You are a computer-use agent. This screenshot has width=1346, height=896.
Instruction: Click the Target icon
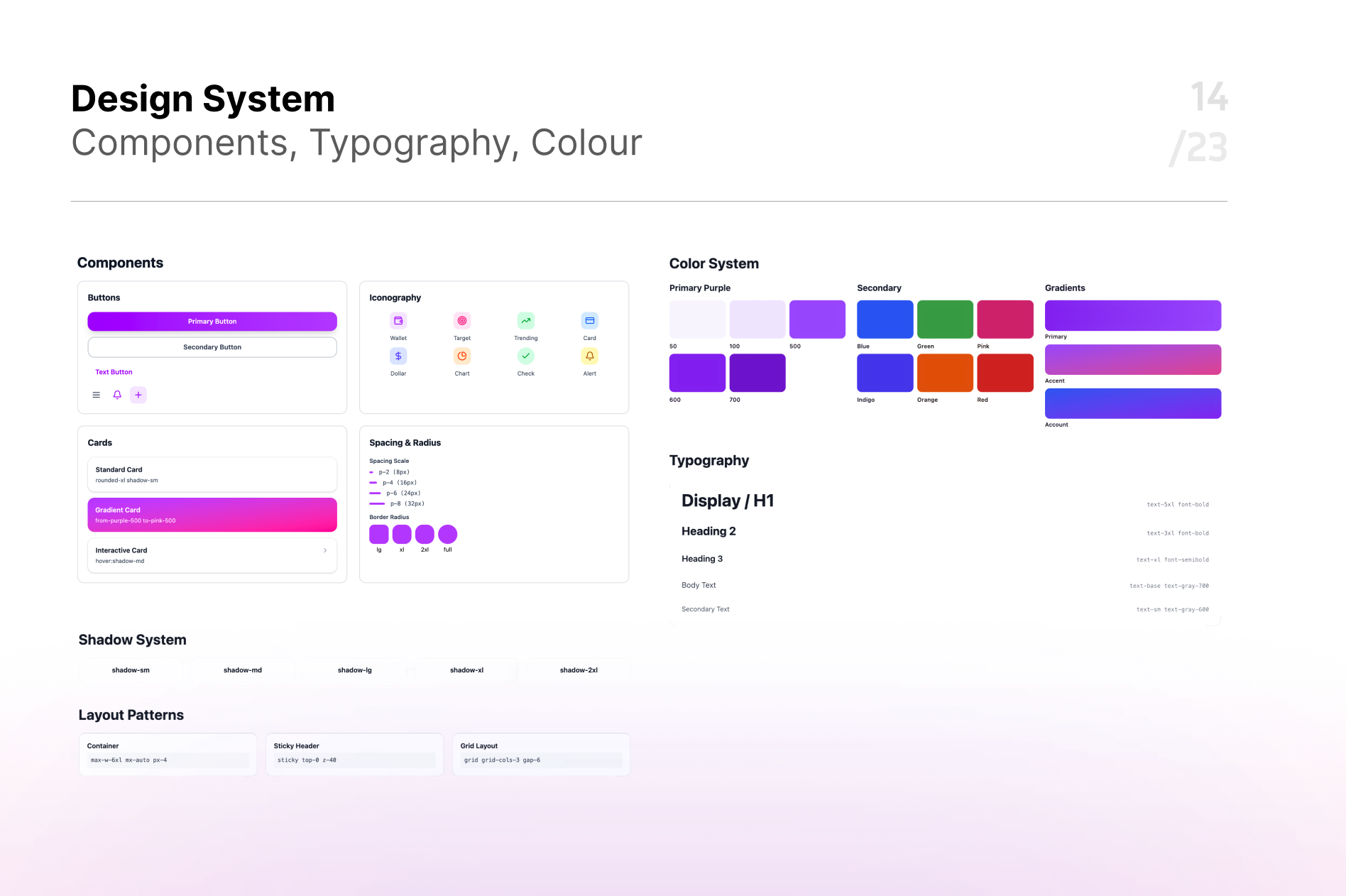[462, 321]
